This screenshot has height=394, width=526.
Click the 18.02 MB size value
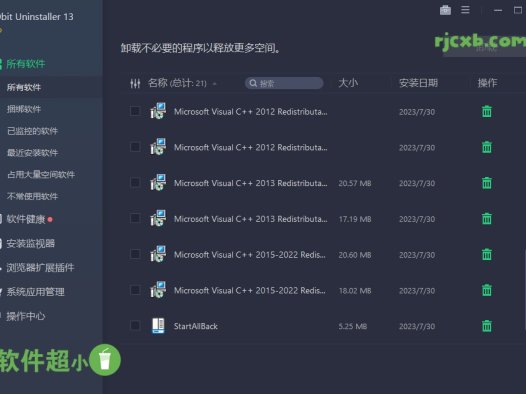[355, 291]
